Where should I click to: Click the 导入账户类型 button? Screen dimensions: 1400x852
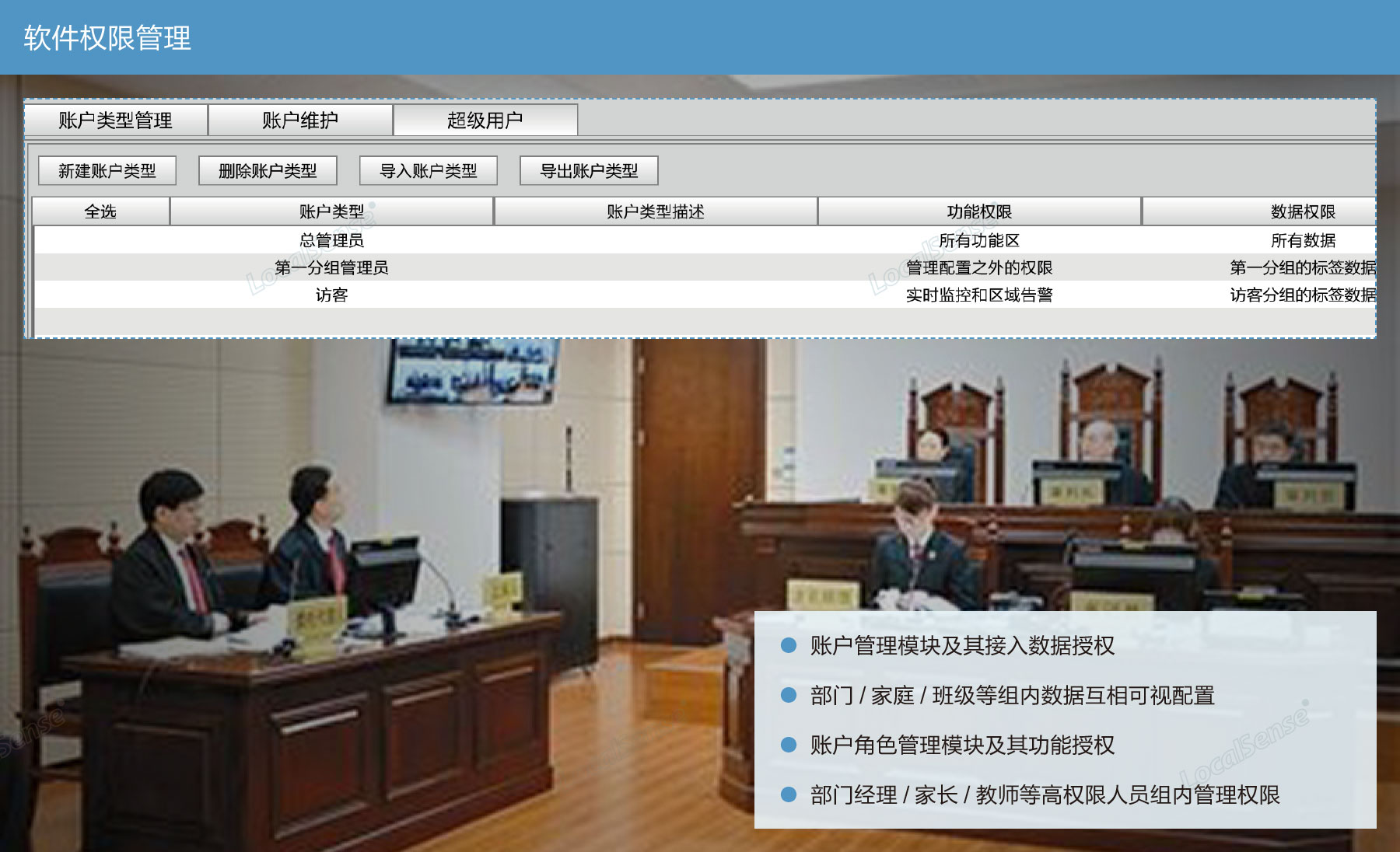click(x=429, y=171)
